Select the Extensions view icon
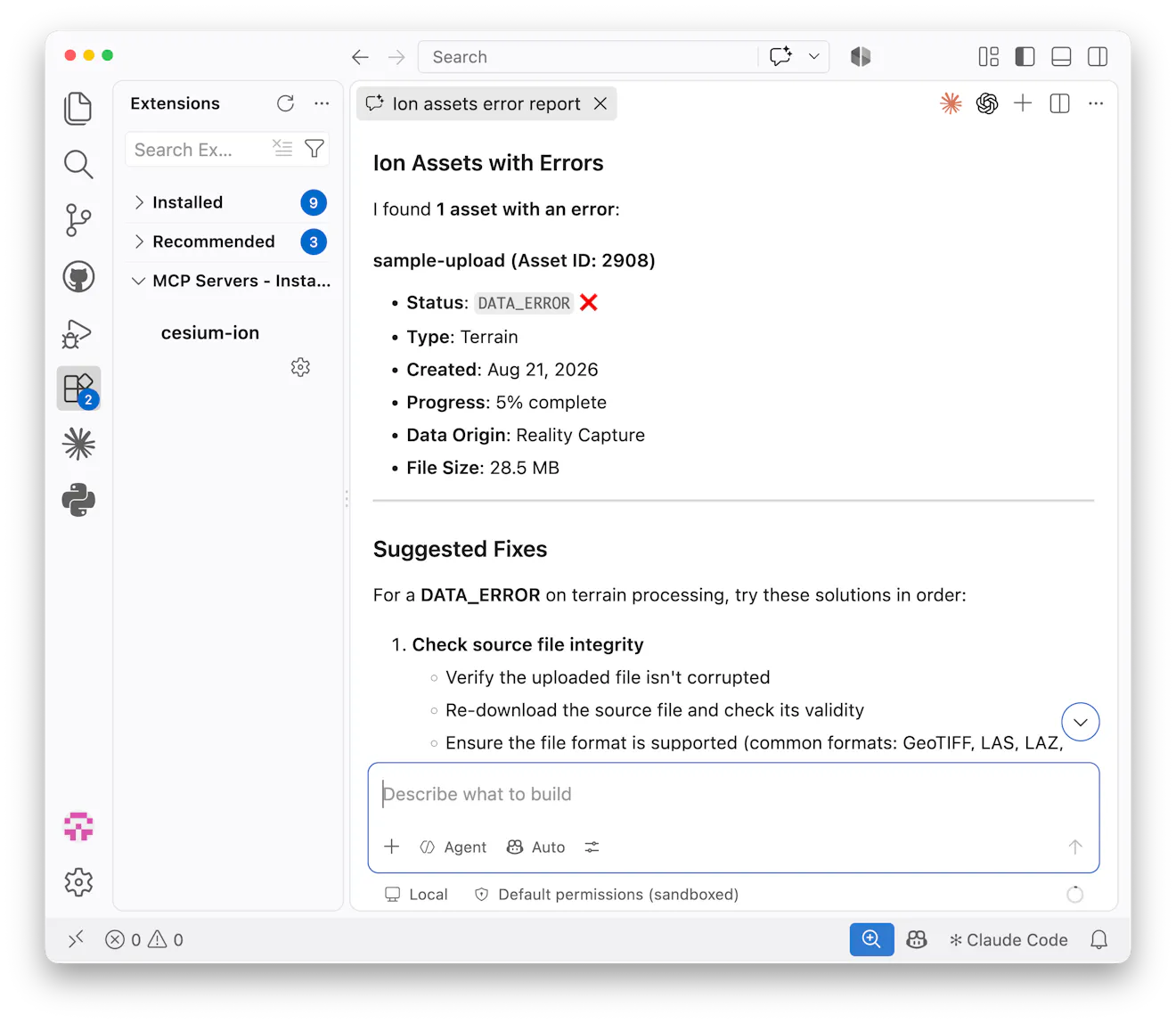This screenshot has height=1023, width=1176. (x=78, y=389)
